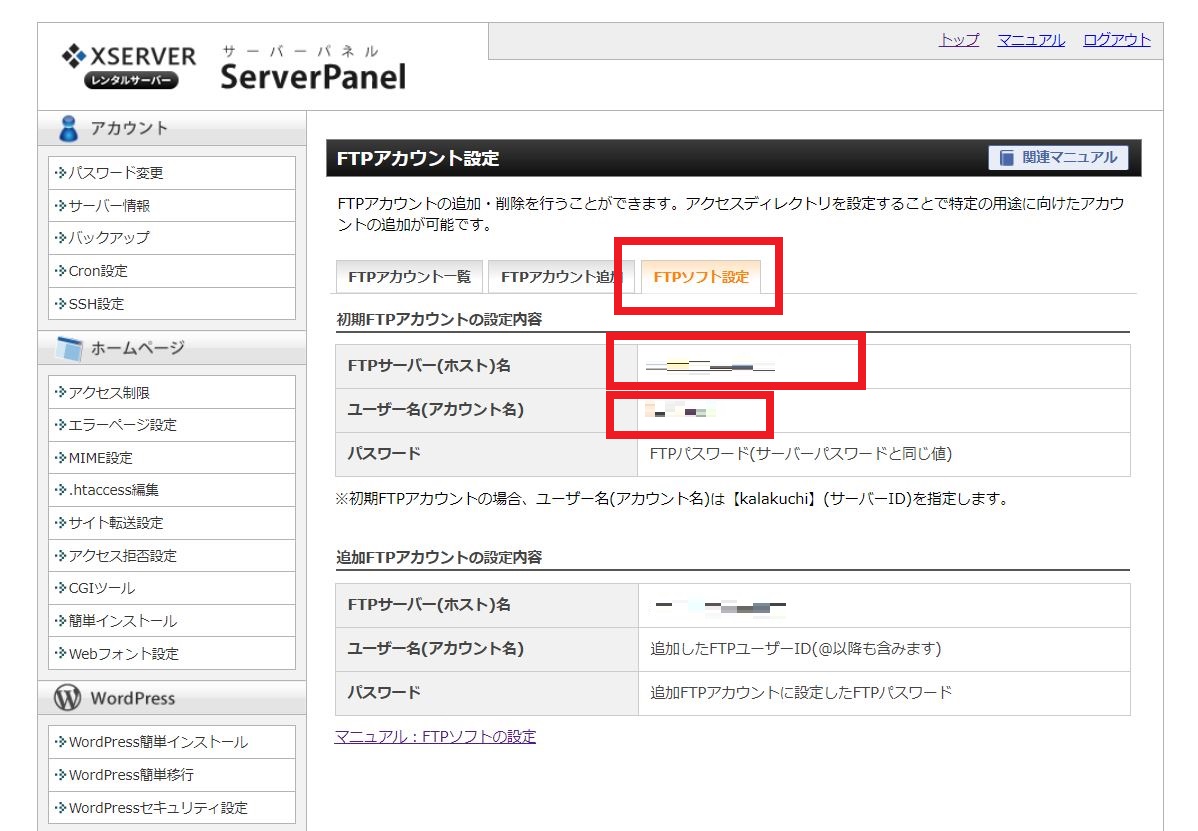Open パスワード変更 in sidebar
Viewport: 1198px width, 831px height.
click(x=115, y=173)
